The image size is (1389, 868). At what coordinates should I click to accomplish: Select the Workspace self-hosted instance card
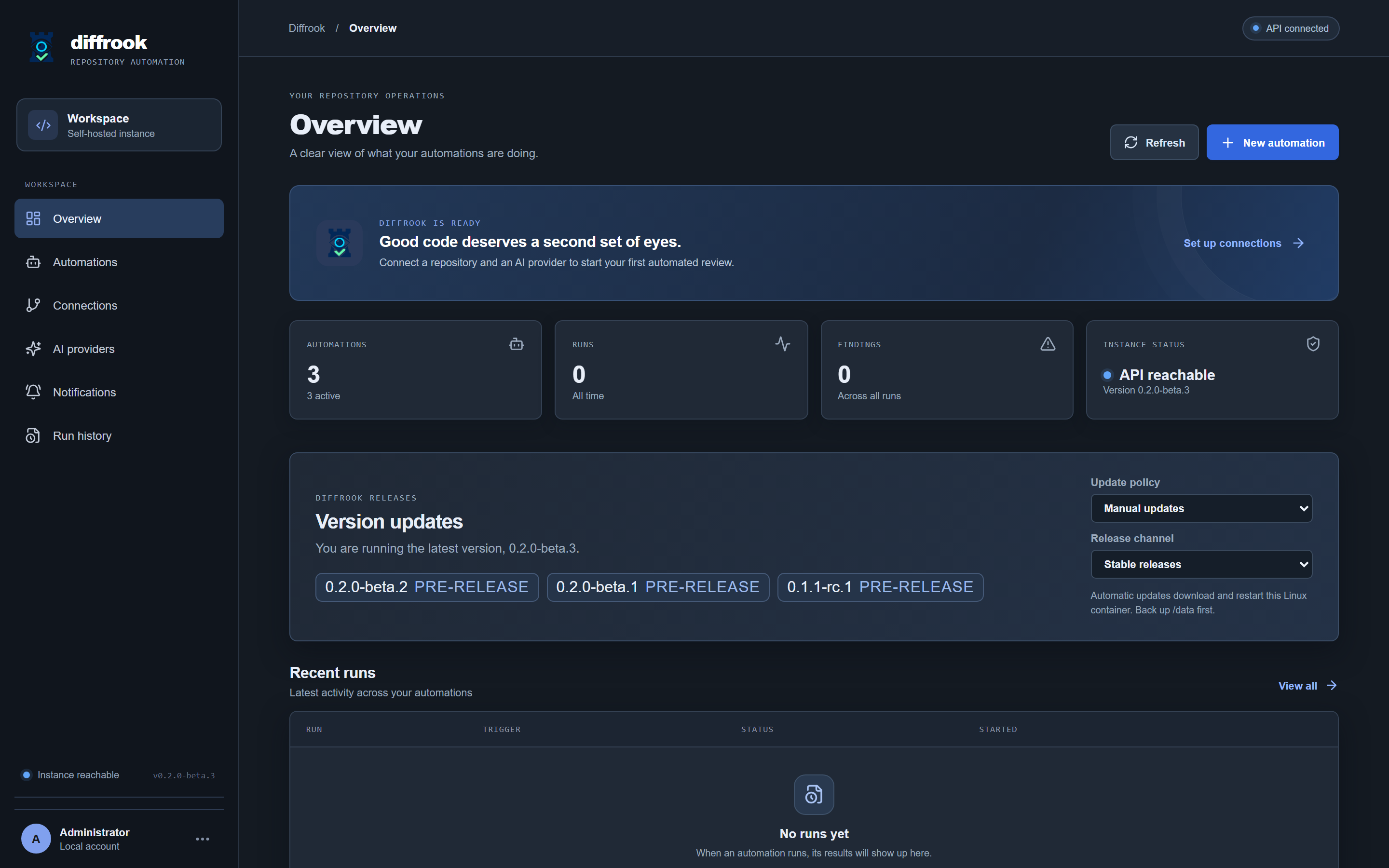pyautogui.click(x=119, y=125)
